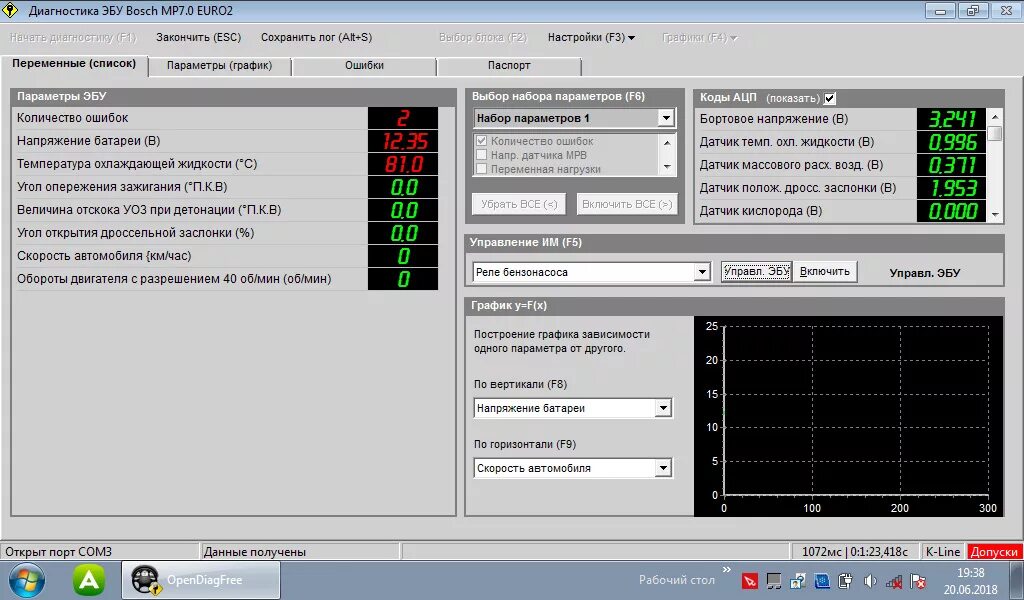Click 'Напряжение батареи (В)' value 12.35

pyautogui.click(x=403, y=141)
